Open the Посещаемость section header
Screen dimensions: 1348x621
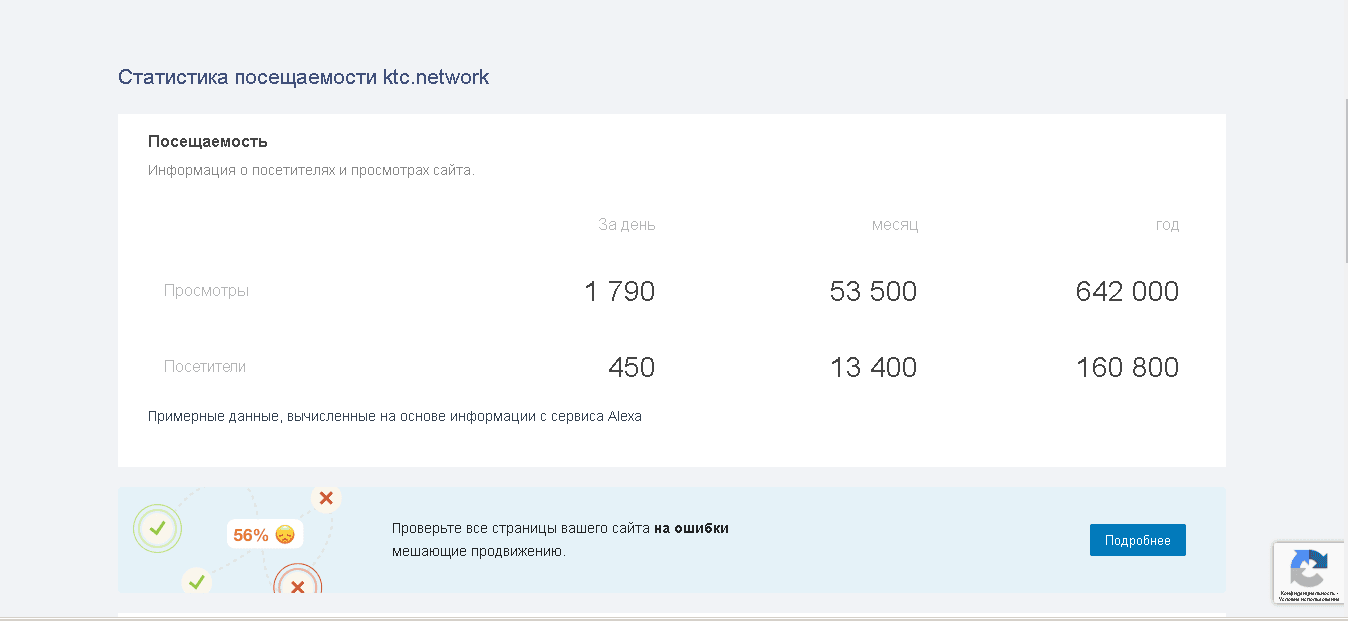207,141
